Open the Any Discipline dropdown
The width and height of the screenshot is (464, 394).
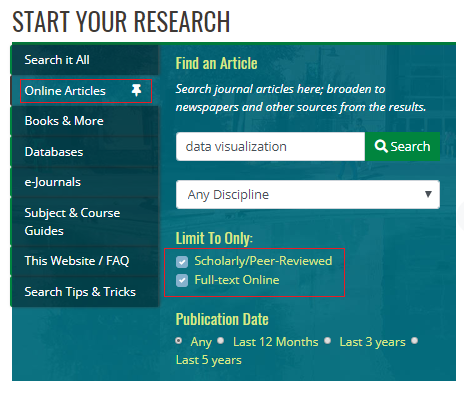coord(308,194)
